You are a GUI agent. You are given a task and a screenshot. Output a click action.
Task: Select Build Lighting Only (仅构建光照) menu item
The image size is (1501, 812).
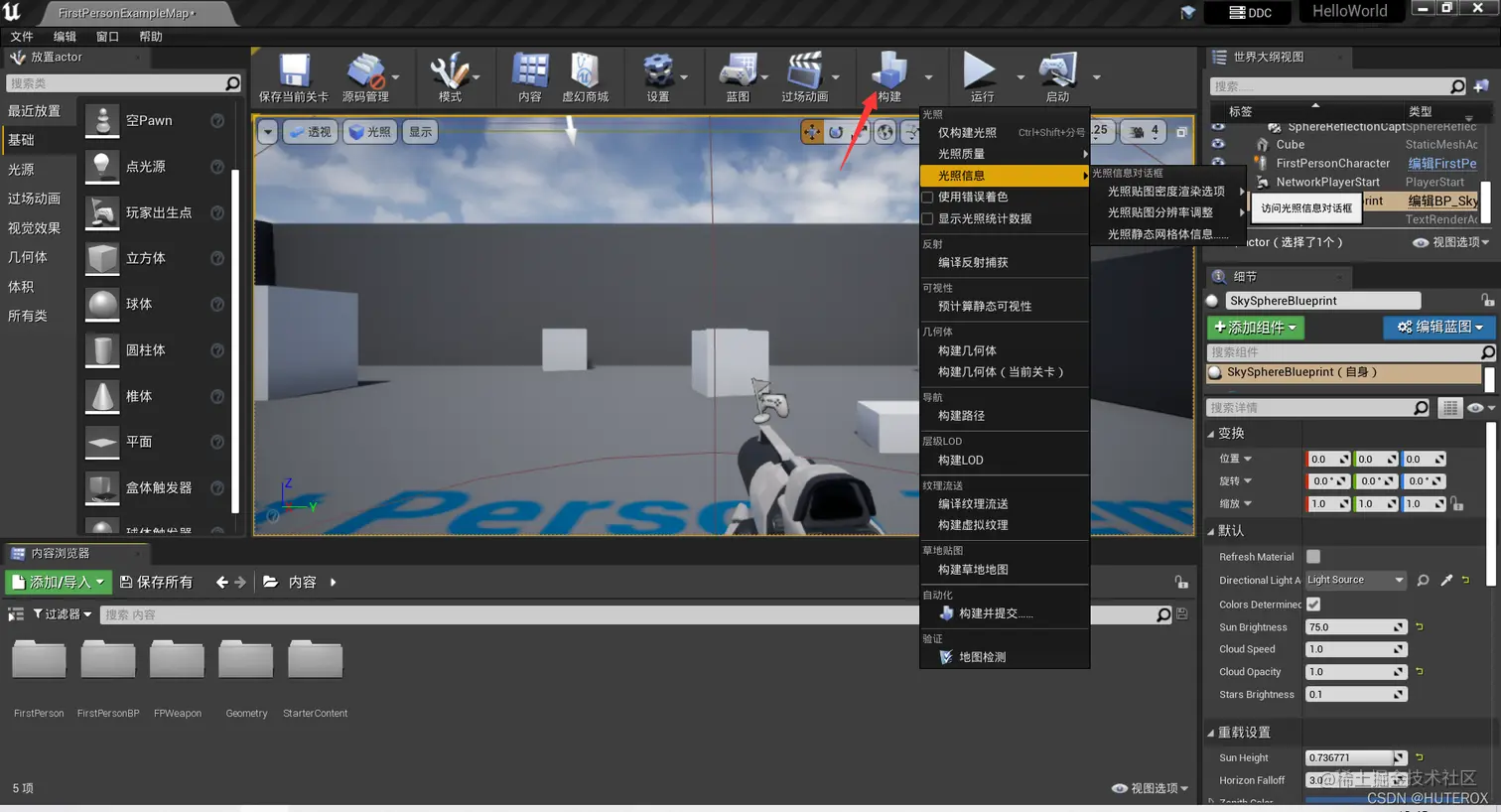tap(1005, 132)
